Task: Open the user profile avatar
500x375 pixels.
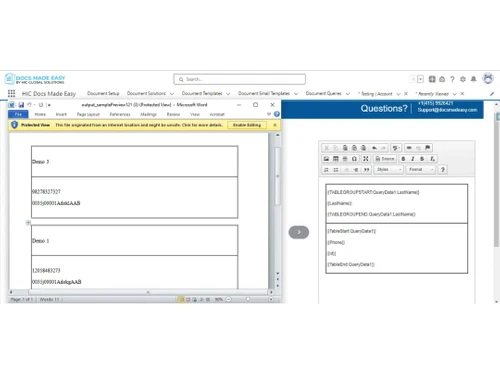Action: [x=488, y=78]
